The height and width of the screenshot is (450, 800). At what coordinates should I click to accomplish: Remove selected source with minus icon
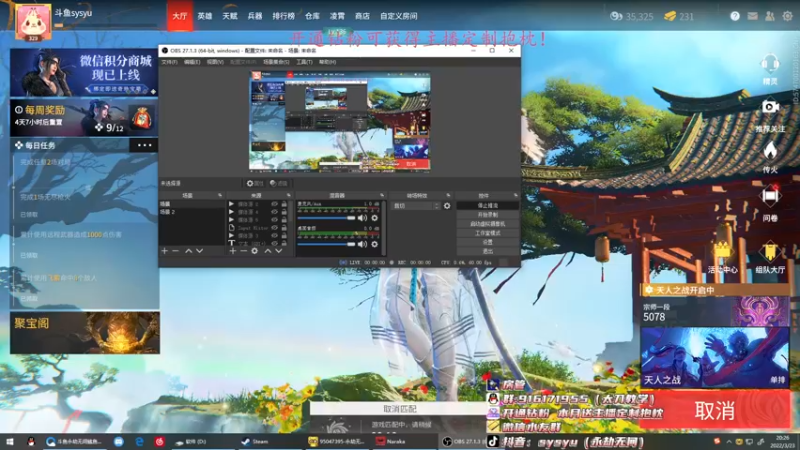tap(243, 251)
